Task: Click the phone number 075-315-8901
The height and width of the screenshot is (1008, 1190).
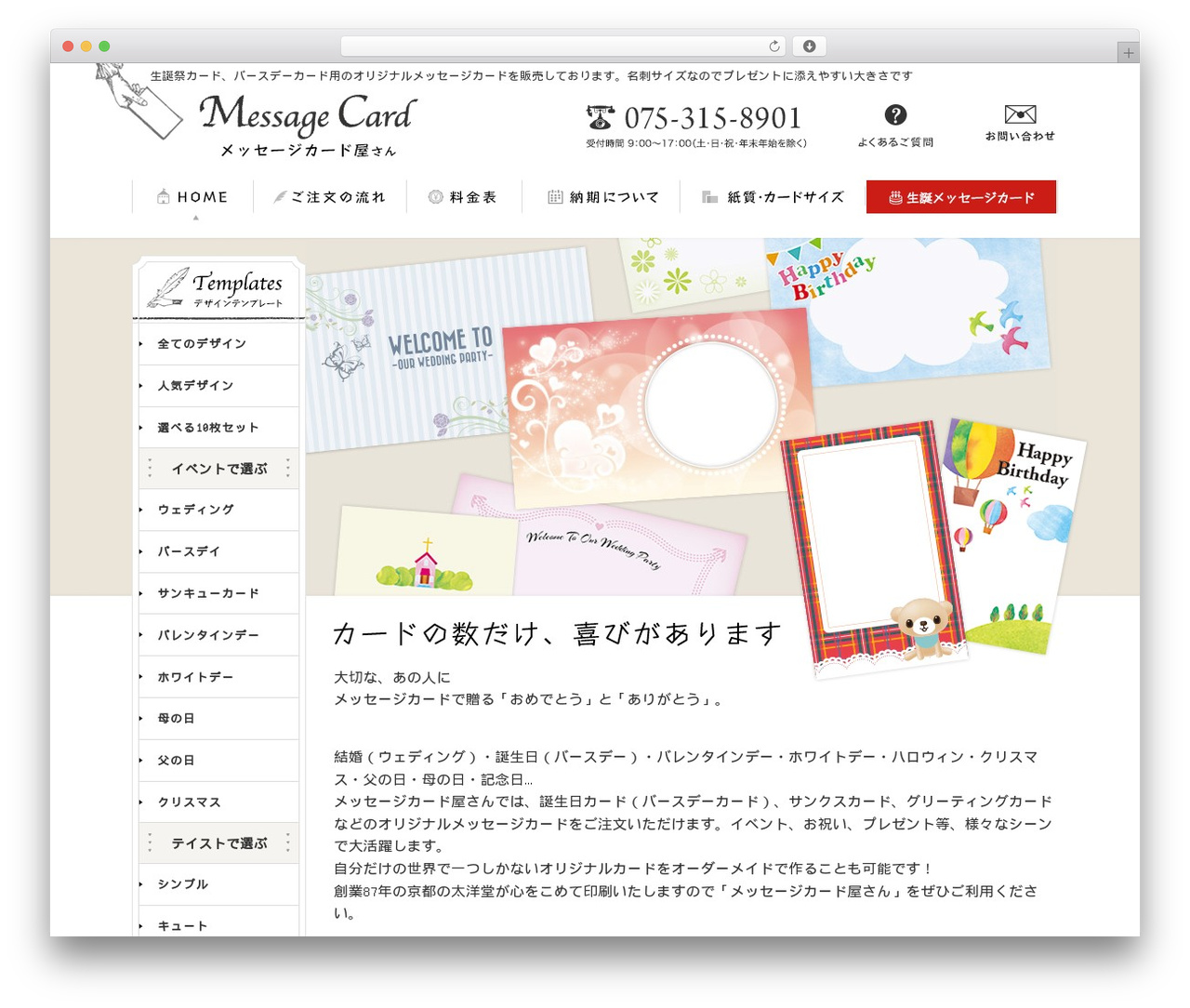Action: [712, 118]
